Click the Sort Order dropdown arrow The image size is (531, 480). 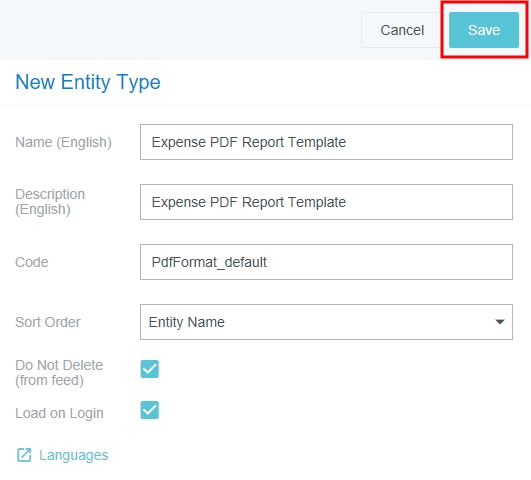(x=500, y=322)
